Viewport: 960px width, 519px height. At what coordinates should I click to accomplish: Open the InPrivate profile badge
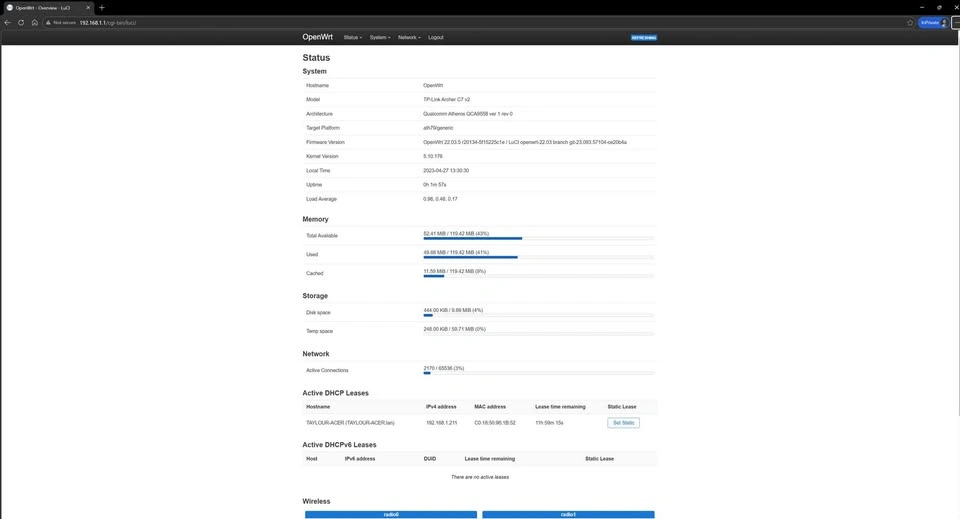click(x=933, y=23)
